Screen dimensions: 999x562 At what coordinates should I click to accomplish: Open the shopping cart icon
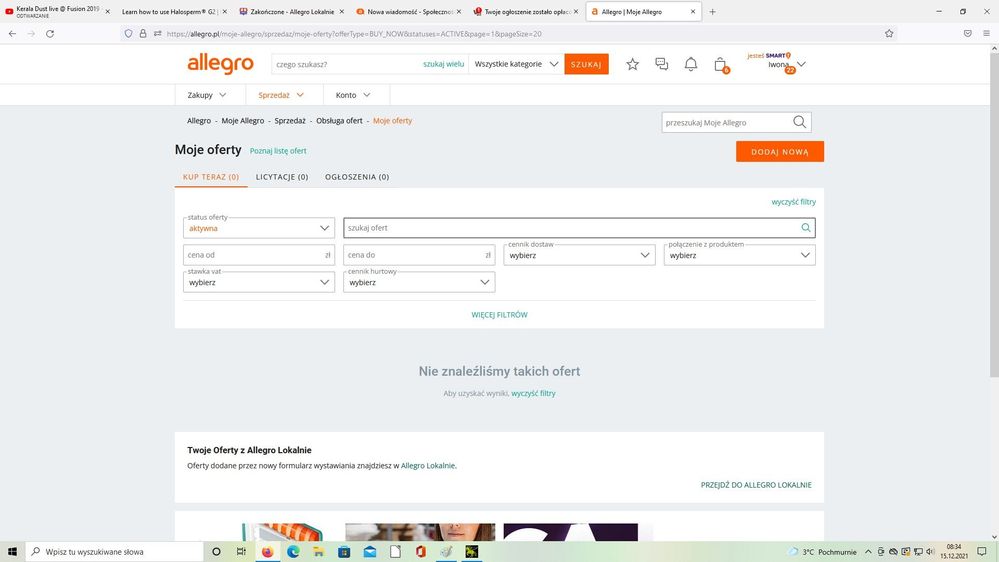pyautogui.click(x=721, y=65)
